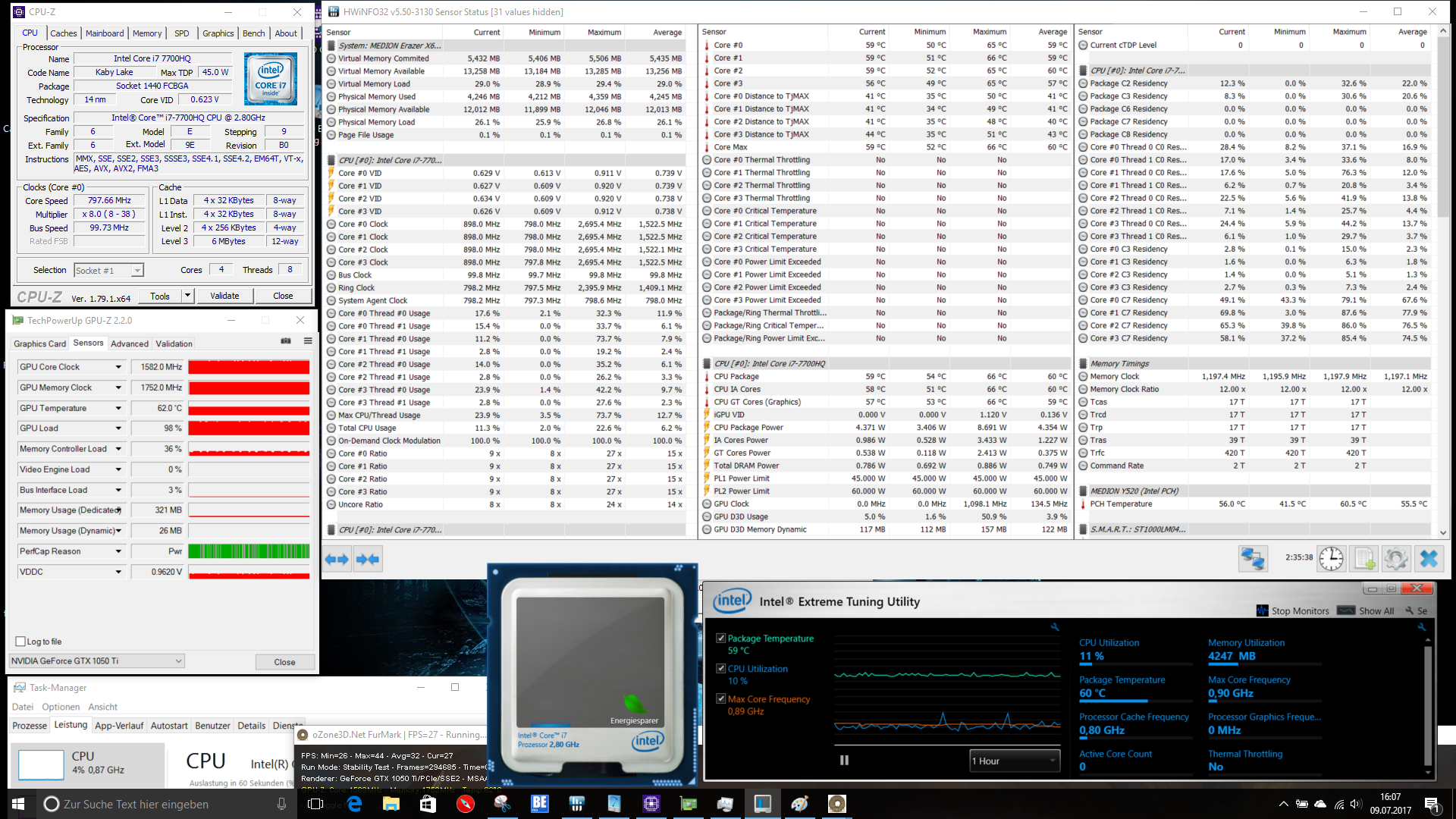1456x819 pixels.
Task: Open HWiNFO sensor settings gear
Action: coord(1396,559)
